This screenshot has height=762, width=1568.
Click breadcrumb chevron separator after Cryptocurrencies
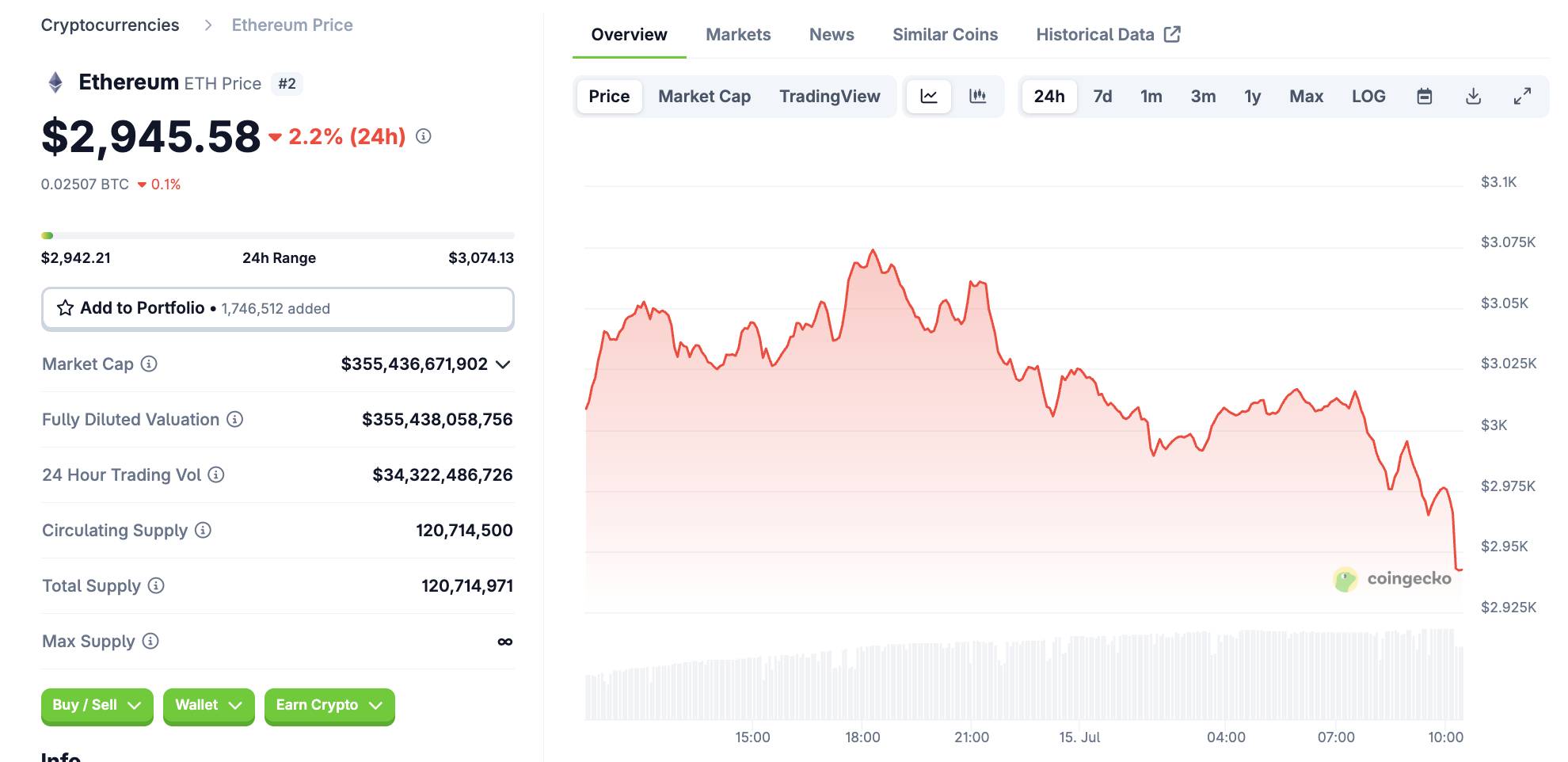pos(207,25)
